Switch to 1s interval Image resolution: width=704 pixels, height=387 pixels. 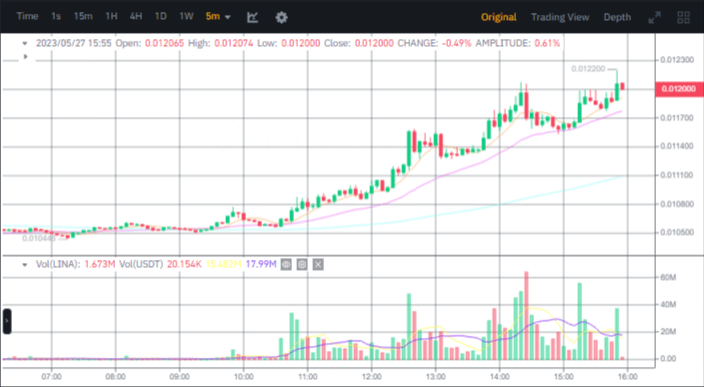click(56, 16)
